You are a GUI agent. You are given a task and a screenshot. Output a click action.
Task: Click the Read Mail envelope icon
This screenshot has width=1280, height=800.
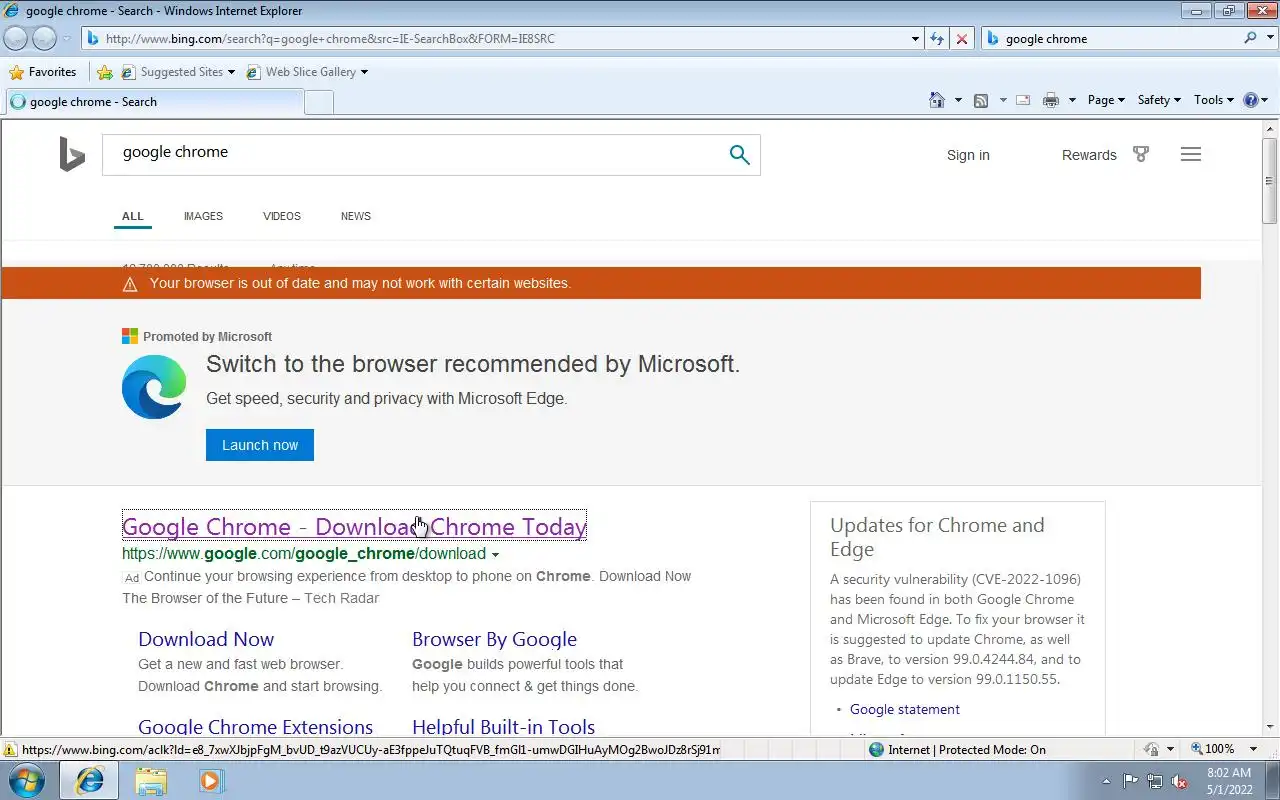[x=1023, y=100]
